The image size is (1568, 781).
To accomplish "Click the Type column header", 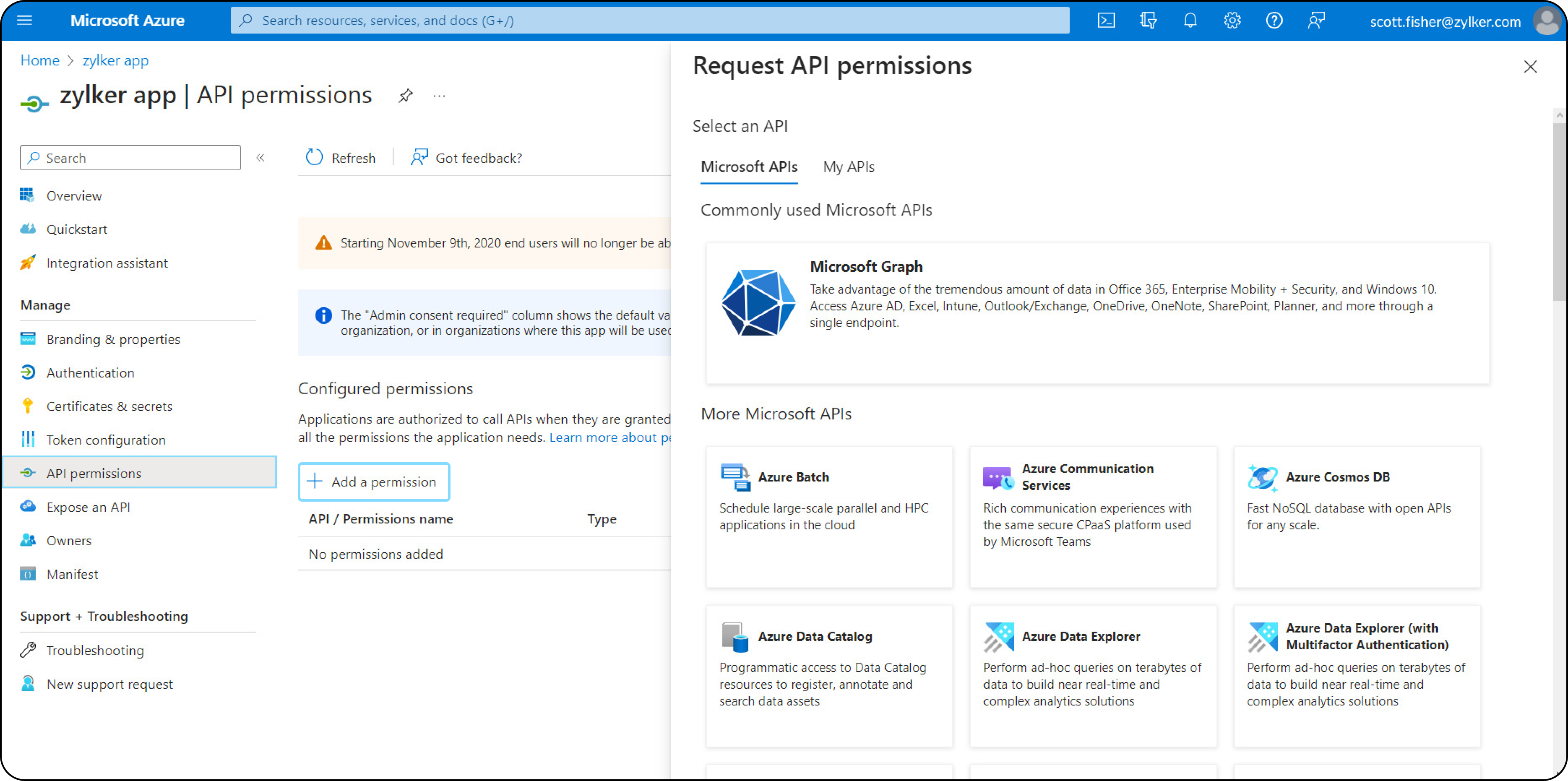I will 602,518.
